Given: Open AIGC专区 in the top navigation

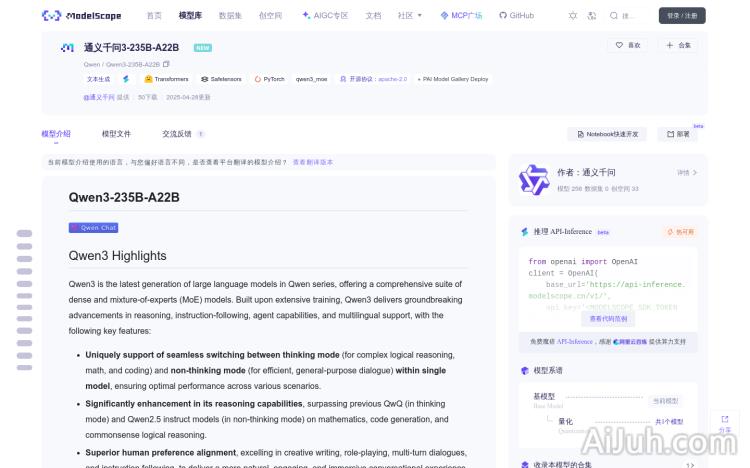Looking at the screenshot, I should (x=325, y=15).
